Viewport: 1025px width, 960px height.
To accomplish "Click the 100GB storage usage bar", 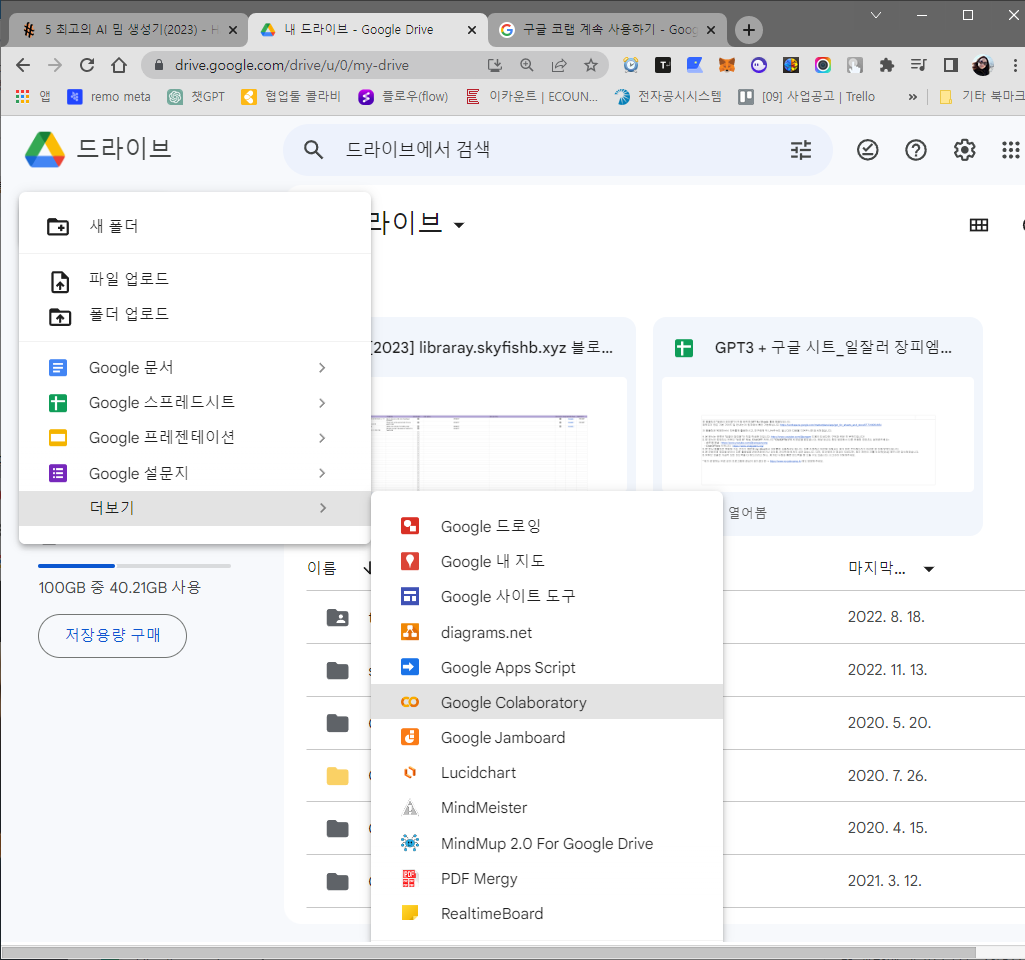I will 134,565.
